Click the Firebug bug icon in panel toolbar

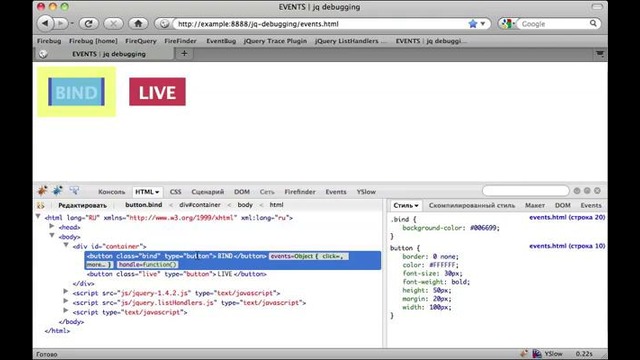[x=42, y=190]
